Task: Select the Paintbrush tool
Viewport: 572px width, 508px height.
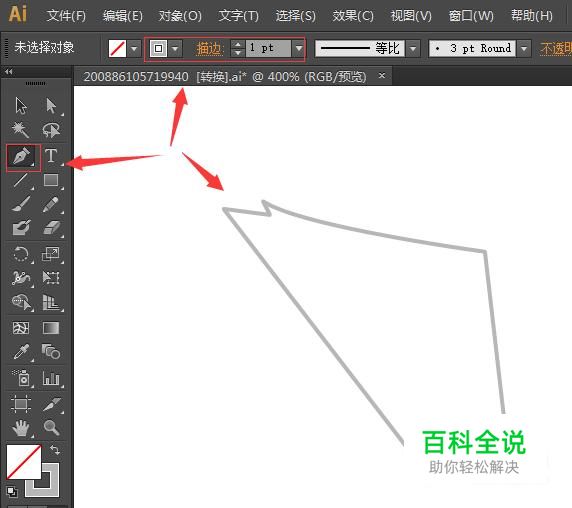Action: click(x=21, y=204)
